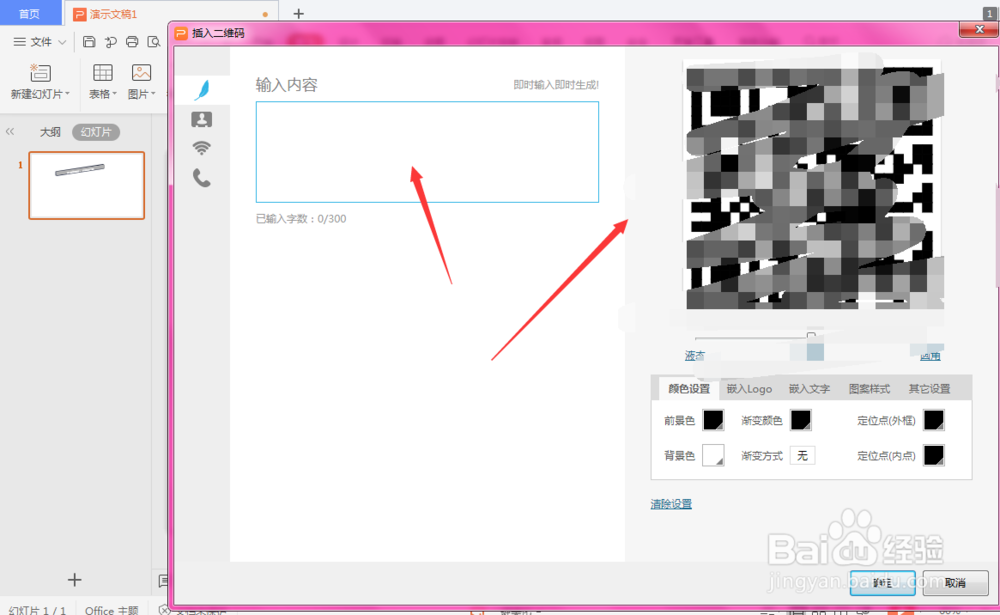1000x615 pixels.
Task: Click the 图片 picture icon
Action: point(141,73)
